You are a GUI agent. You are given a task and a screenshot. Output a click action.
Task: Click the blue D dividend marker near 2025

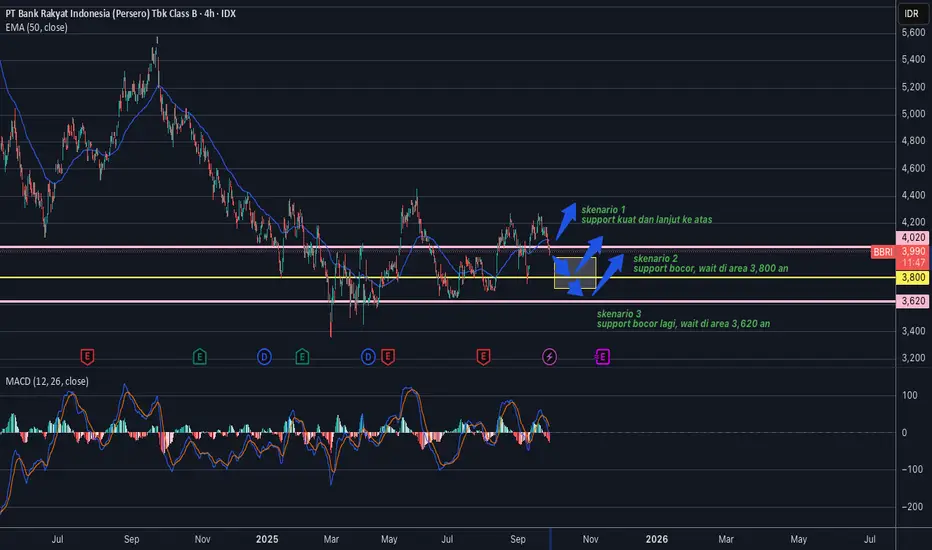pos(265,357)
